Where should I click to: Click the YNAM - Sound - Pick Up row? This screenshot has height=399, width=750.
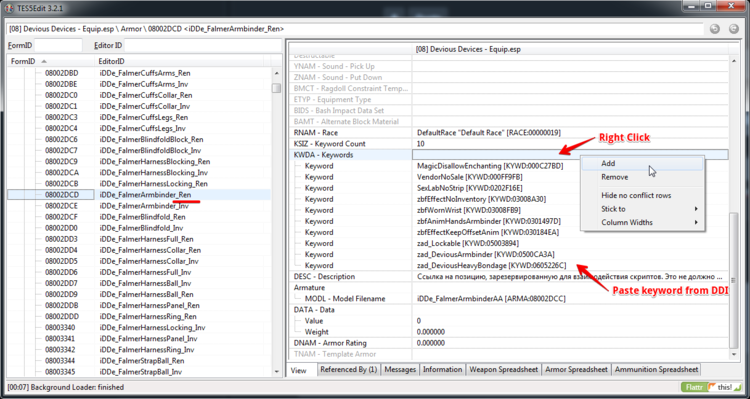(x=508, y=66)
